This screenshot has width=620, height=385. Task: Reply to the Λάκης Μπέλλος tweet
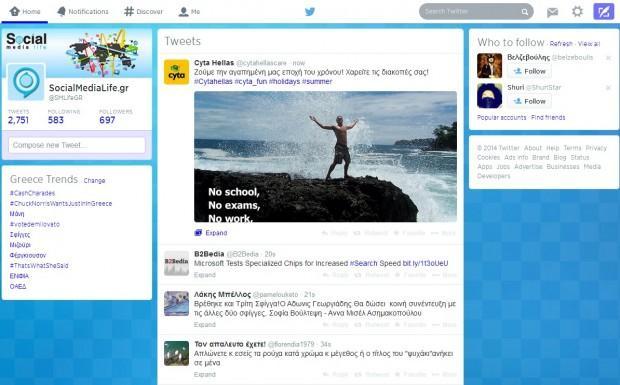coord(335,325)
